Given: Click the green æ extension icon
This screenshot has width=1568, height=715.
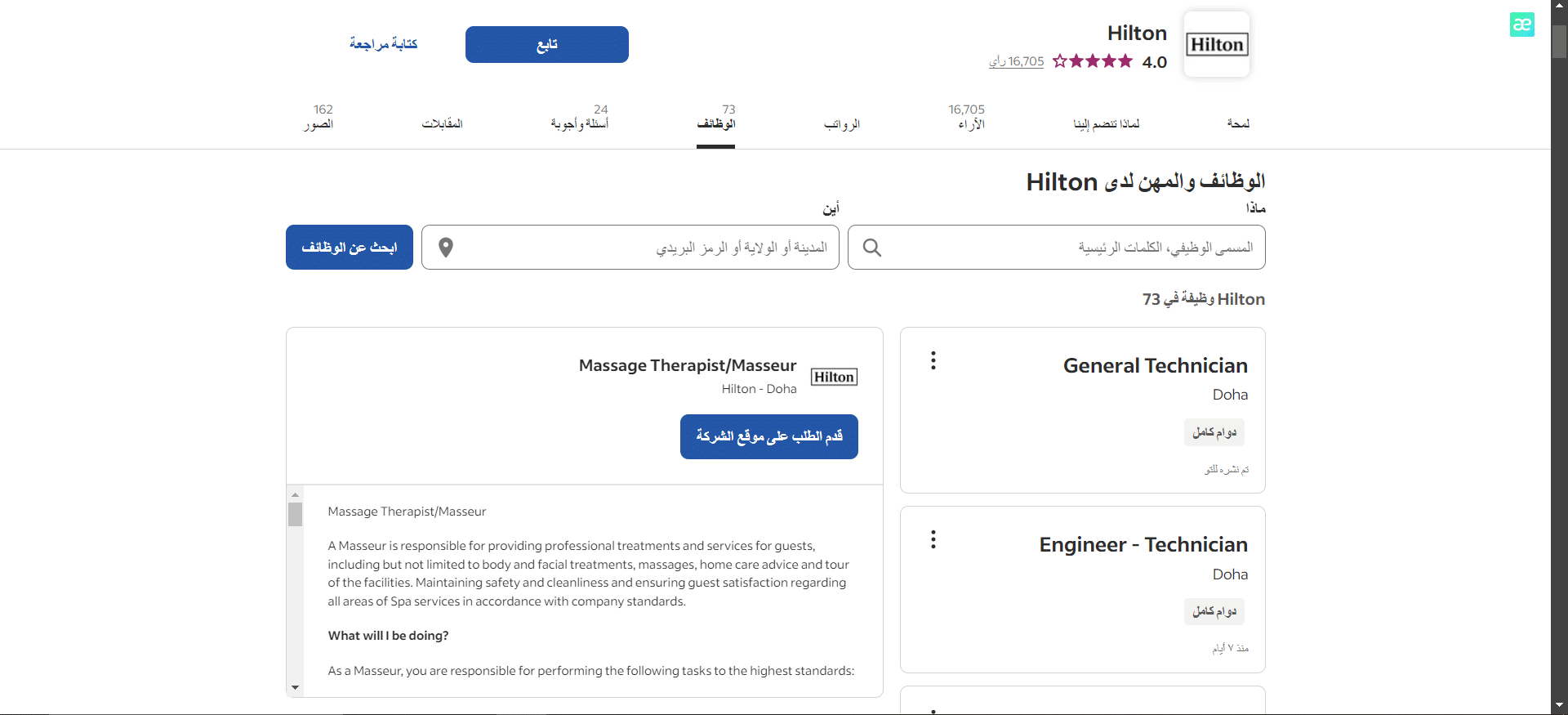Looking at the screenshot, I should (x=1521, y=25).
